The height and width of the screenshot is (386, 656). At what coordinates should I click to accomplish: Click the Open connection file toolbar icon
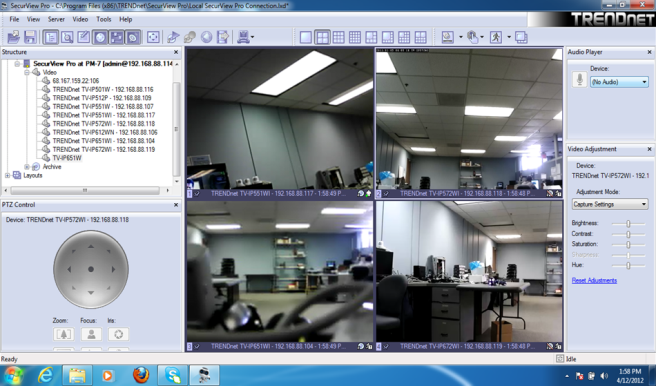click(x=13, y=37)
